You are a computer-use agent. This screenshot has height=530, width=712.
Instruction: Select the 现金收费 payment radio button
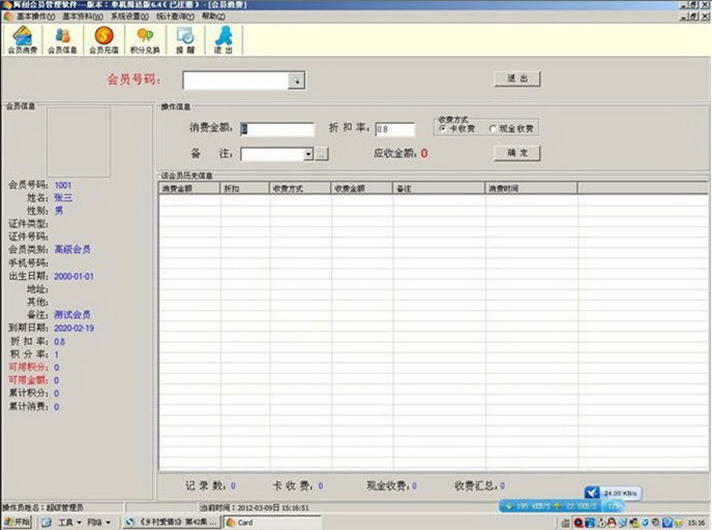coord(492,129)
